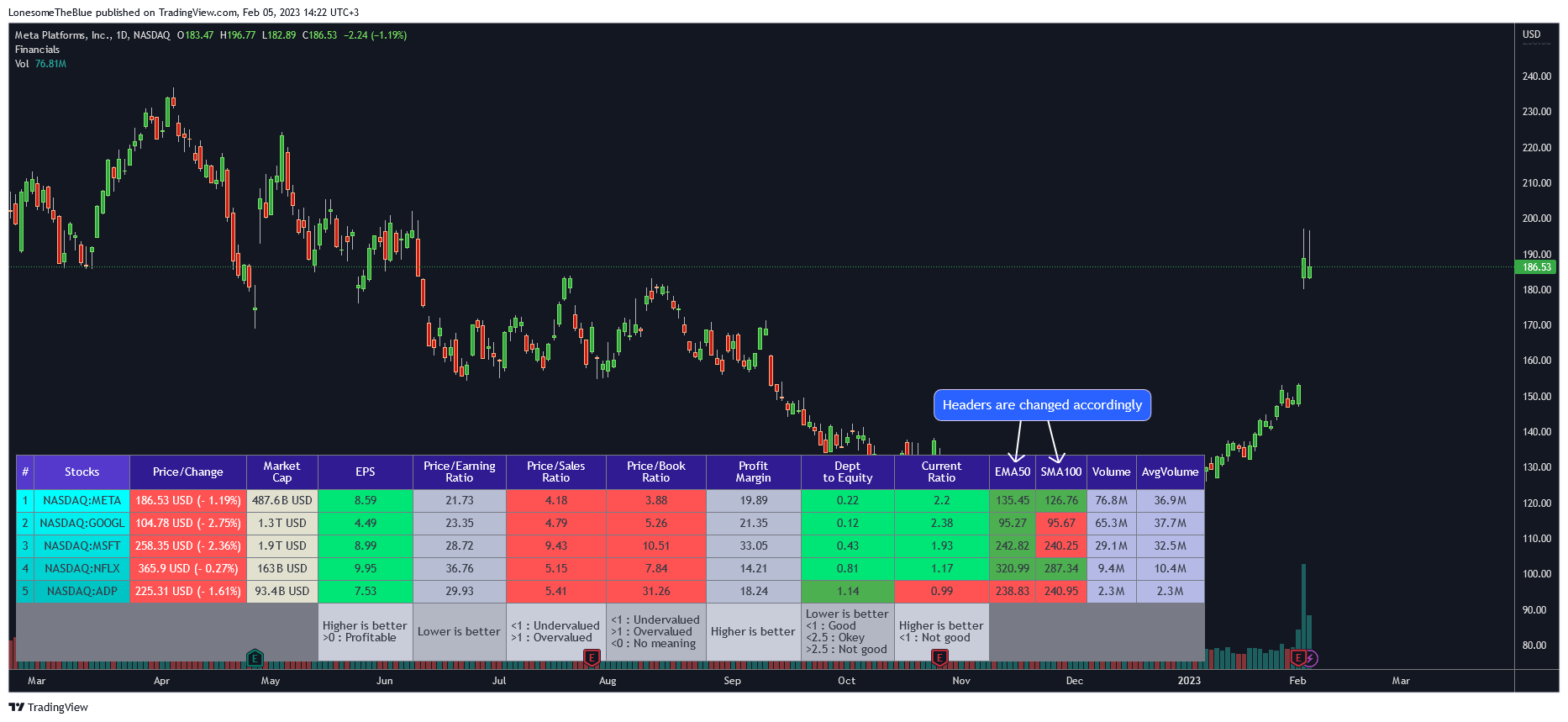
Task: Click the 186.53 USD (-1.19%) price cell
Action: 188,501
